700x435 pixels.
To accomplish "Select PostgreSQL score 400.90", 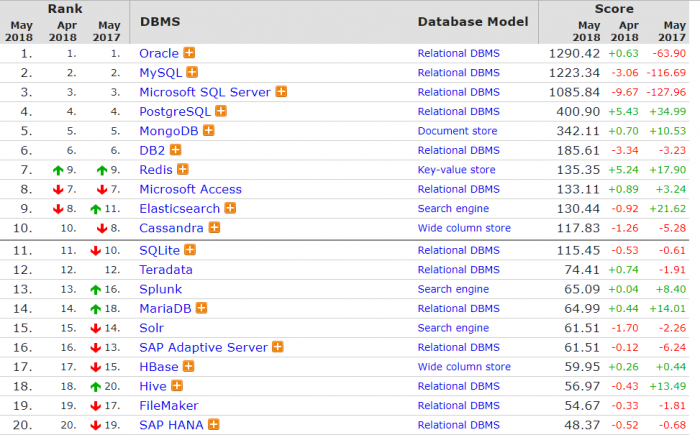I will click(x=578, y=112).
